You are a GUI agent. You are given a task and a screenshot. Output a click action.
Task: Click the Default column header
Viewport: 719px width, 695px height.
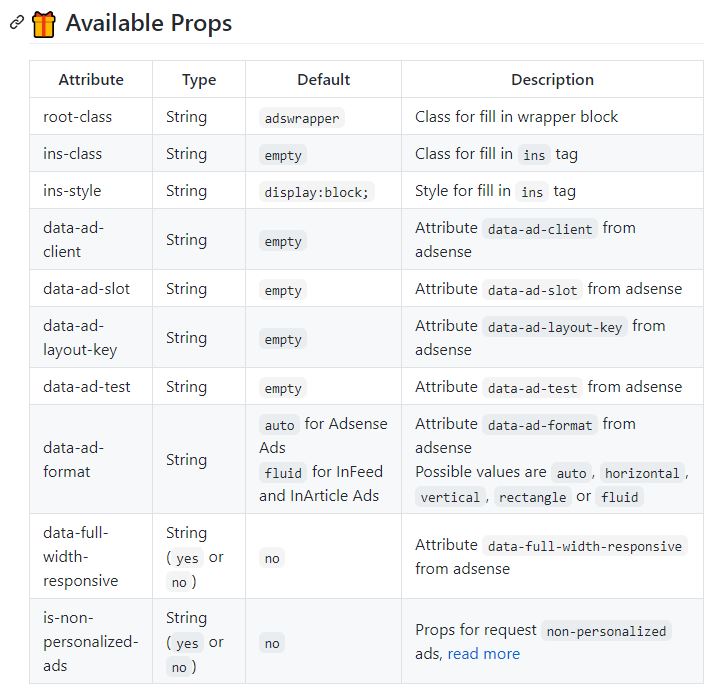click(x=323, y=79)
